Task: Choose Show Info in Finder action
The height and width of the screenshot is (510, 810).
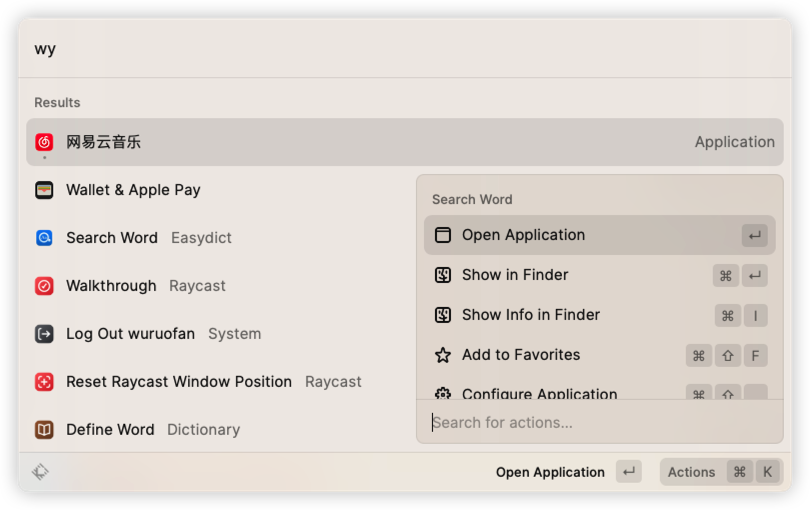Action: (600, 315)
